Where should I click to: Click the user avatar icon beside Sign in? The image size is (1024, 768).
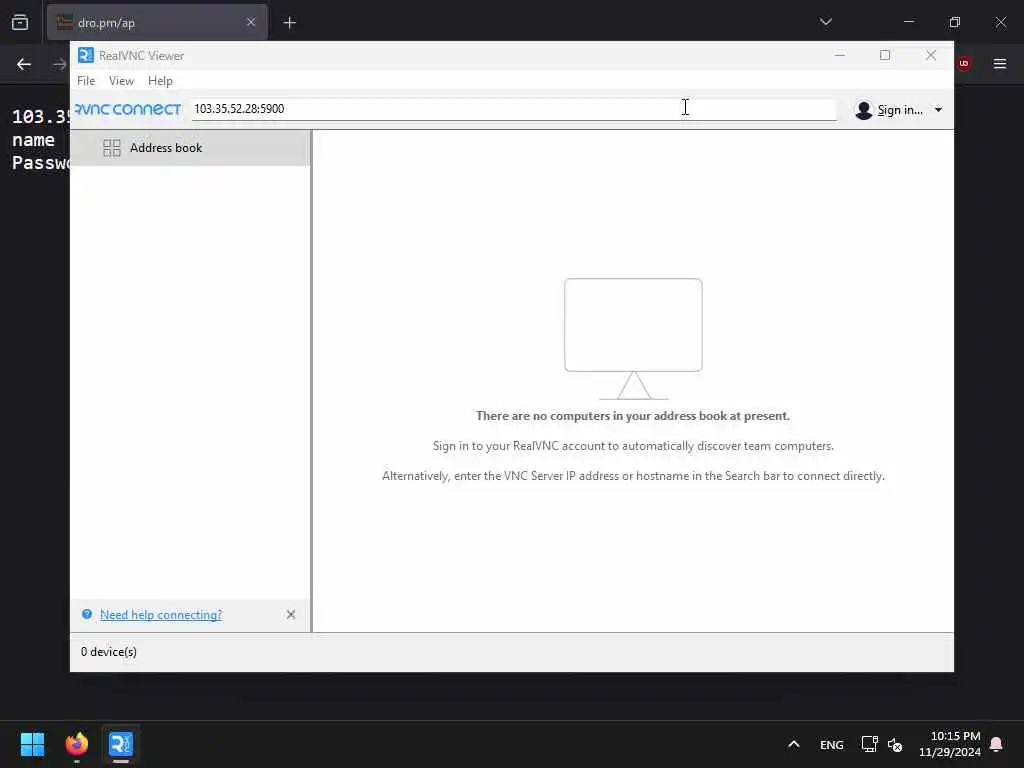(863, 110)
